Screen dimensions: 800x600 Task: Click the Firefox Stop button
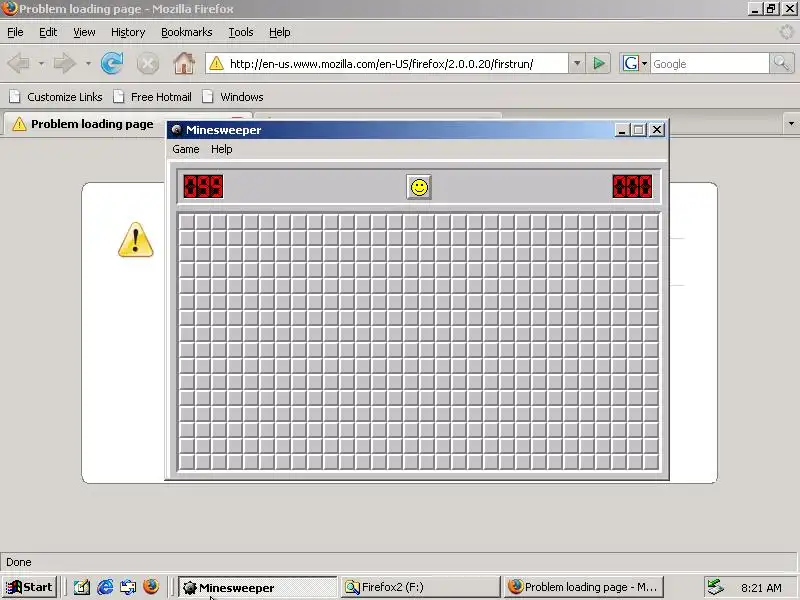point(148,63)
